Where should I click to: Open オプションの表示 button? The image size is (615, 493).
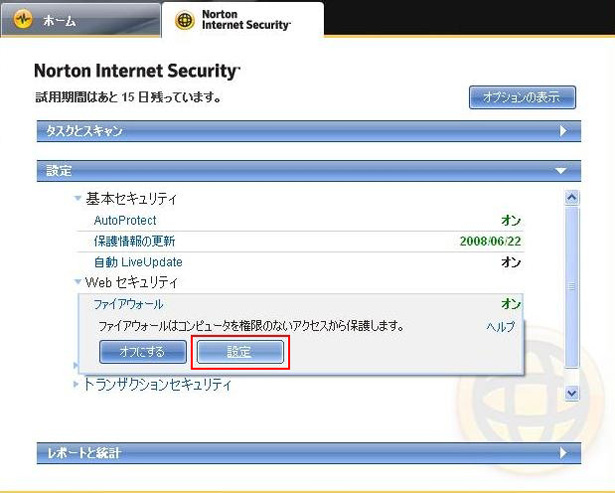(x=522, y=97)
